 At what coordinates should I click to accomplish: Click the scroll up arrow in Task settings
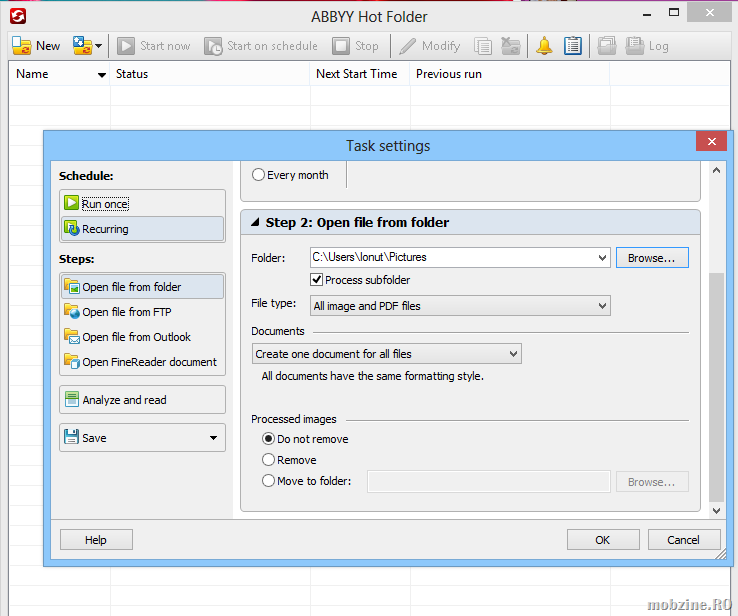click(x=716, y=170)
